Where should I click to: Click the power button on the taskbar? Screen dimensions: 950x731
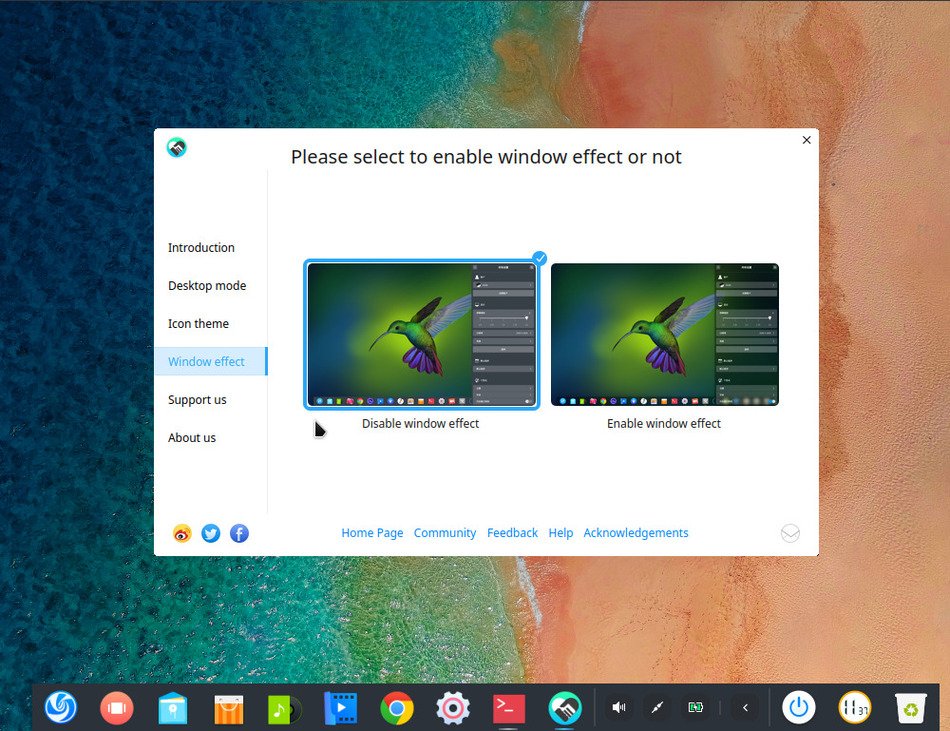799,707
